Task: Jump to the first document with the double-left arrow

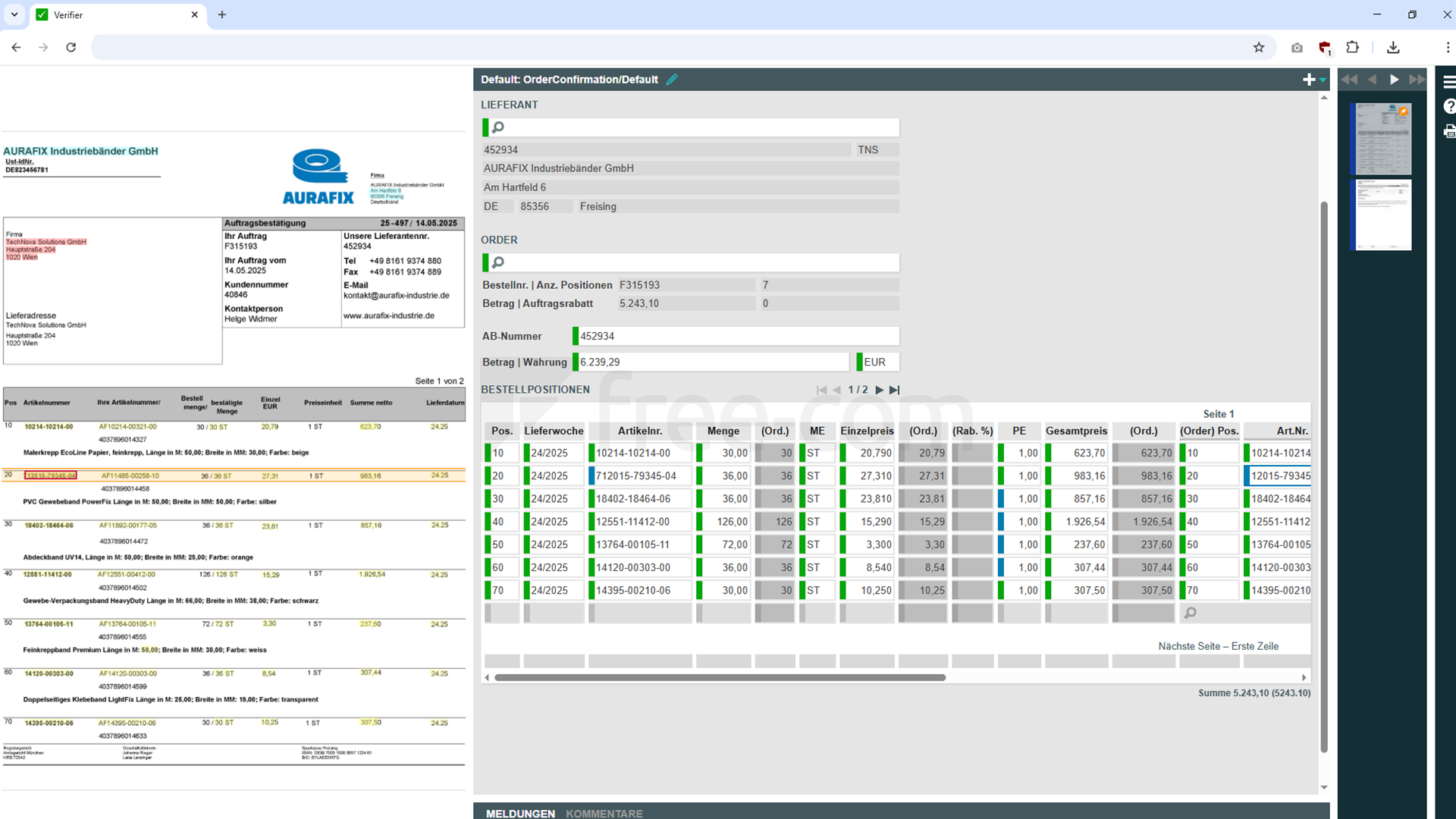Action: pos(1349,80)
